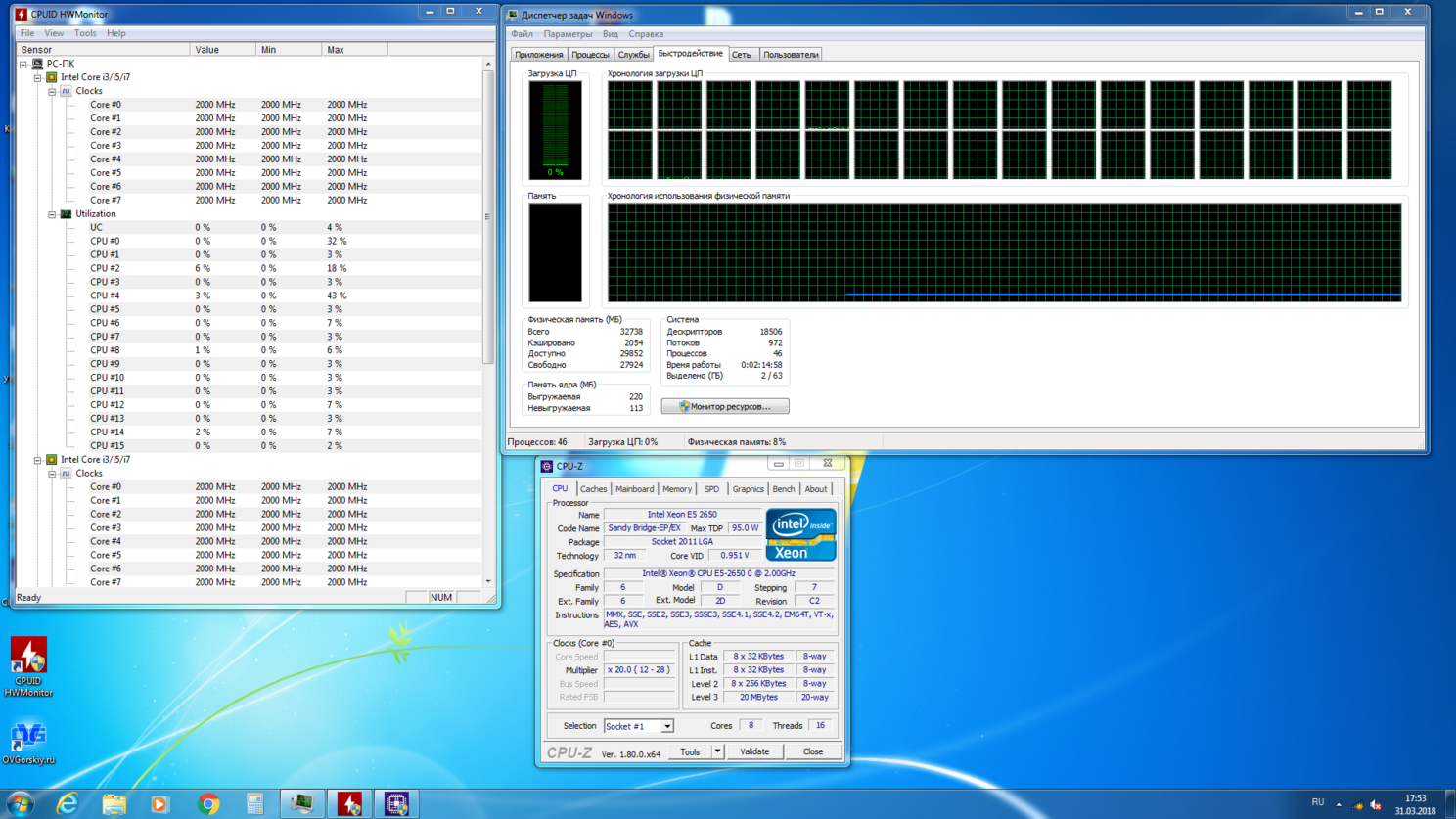
Task: Launch Internet Explorer from the taskbar
Action: pyautogui.click(x=67, y=804)
